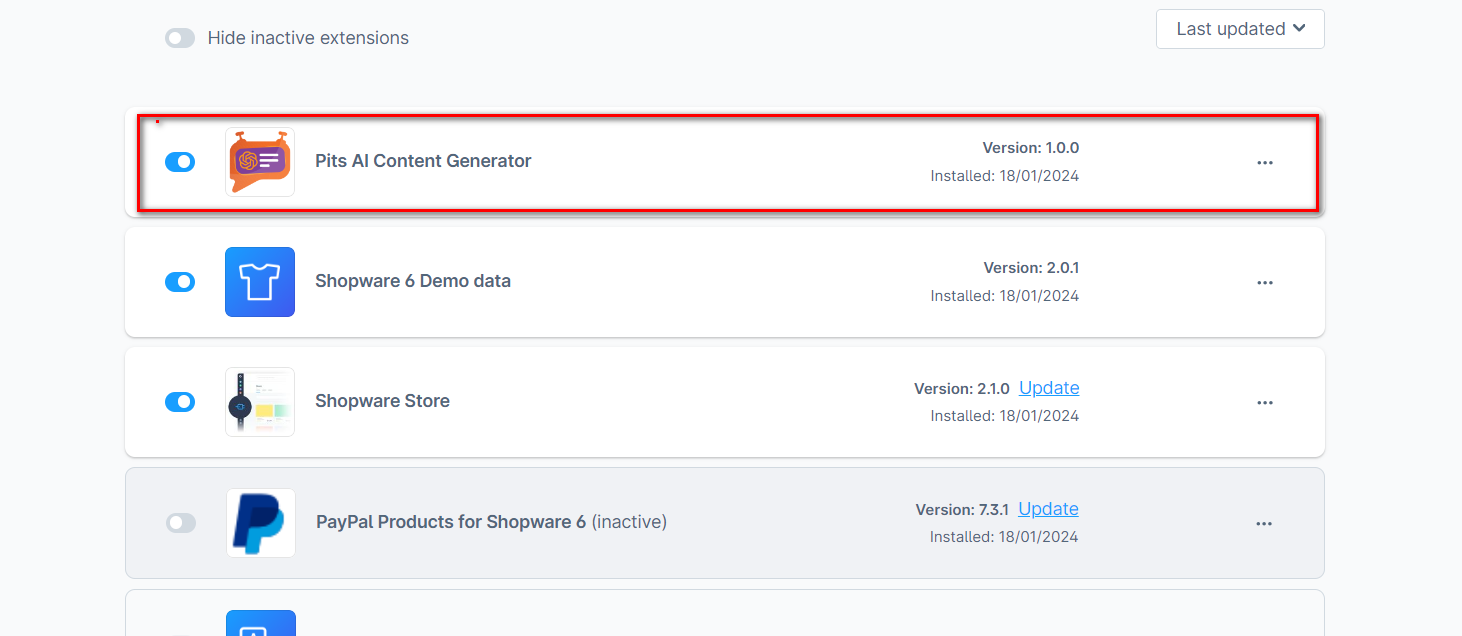Click the Hide inactive extensions label
Screen dimensions: 1462x636
pyautogui.click(x=308, y=38)
